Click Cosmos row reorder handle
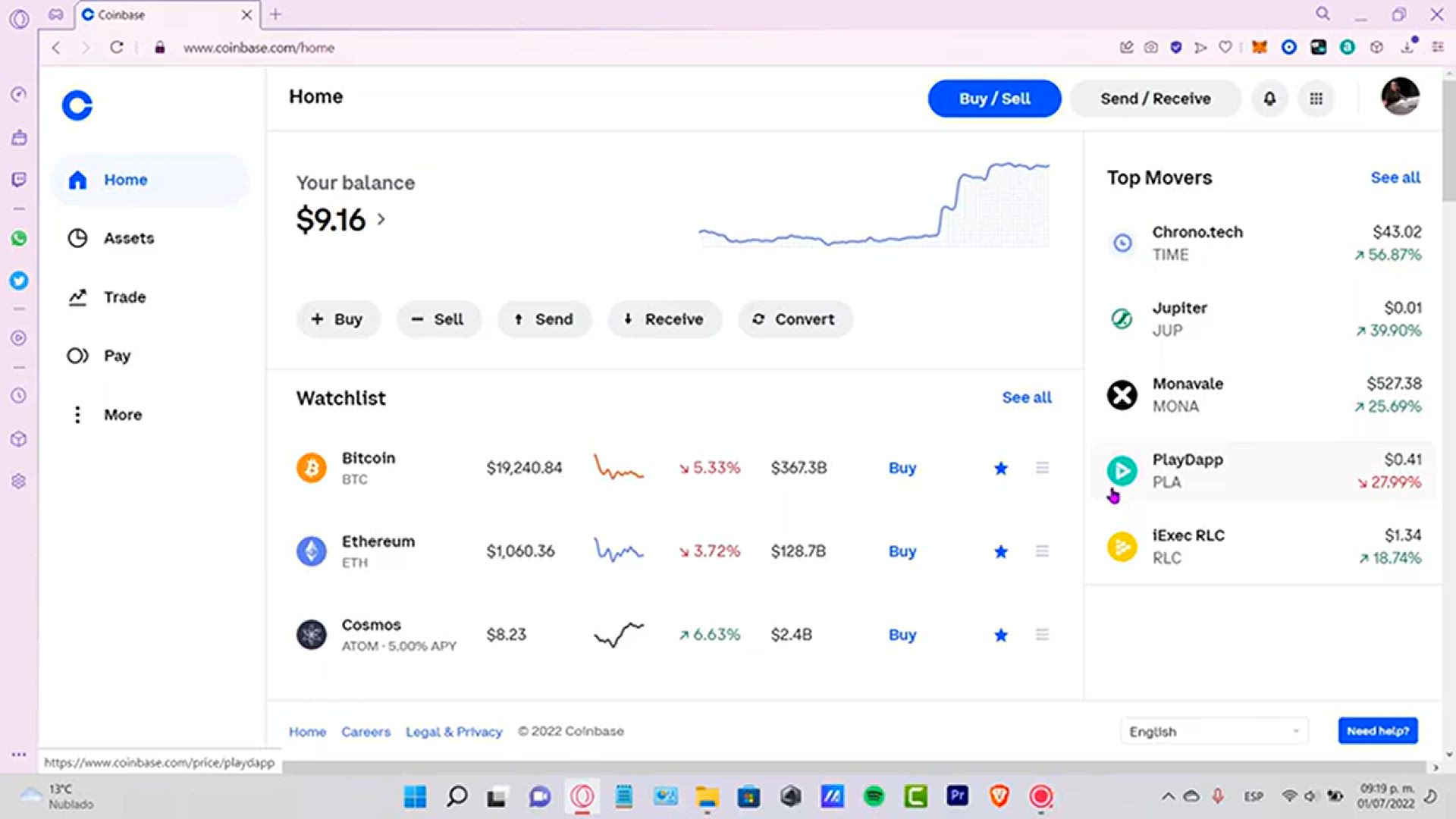This screenshot has width=1456, height=819. 1043,635
